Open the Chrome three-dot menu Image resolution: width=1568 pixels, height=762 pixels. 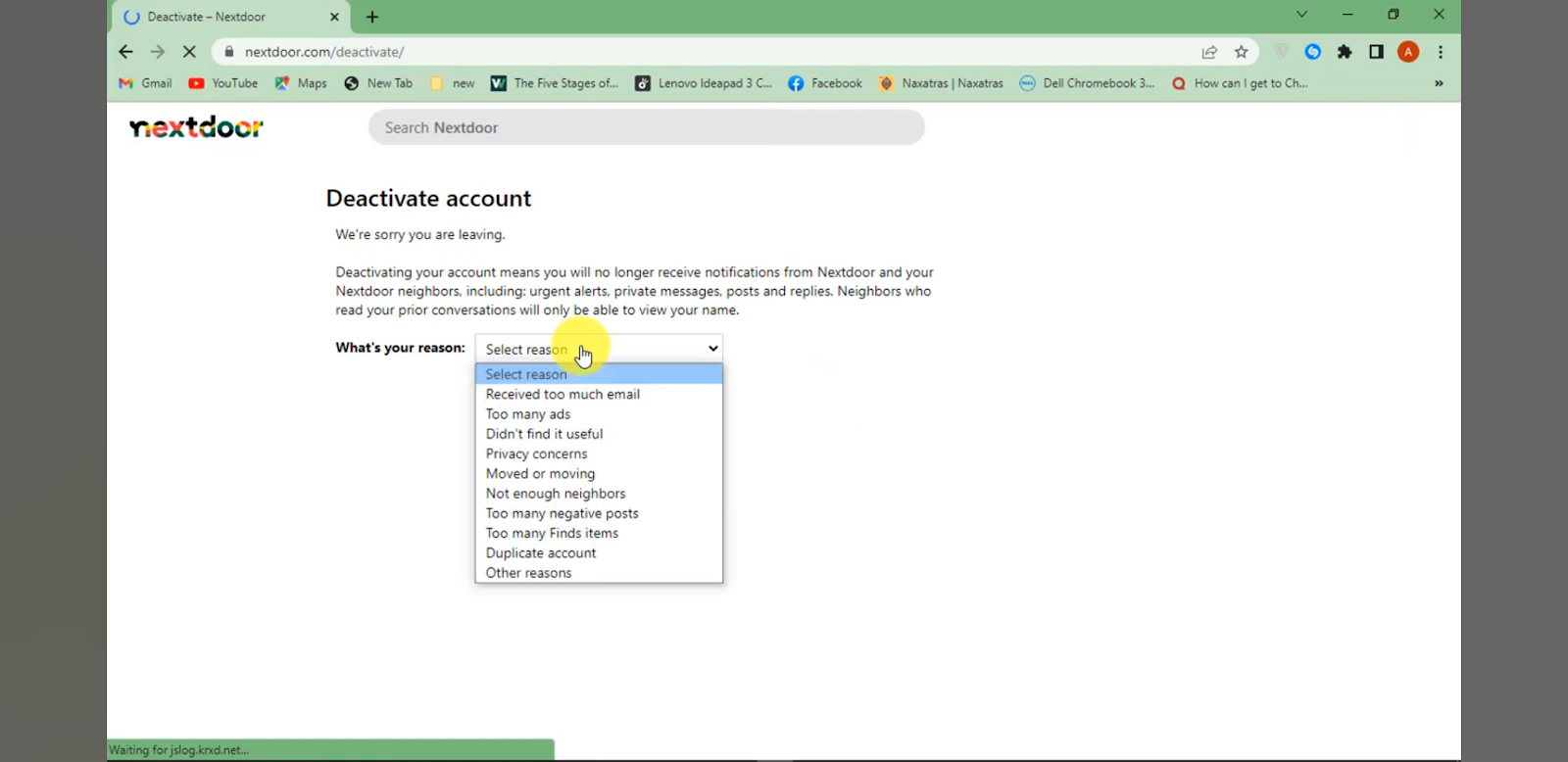tap(1441, 52)
